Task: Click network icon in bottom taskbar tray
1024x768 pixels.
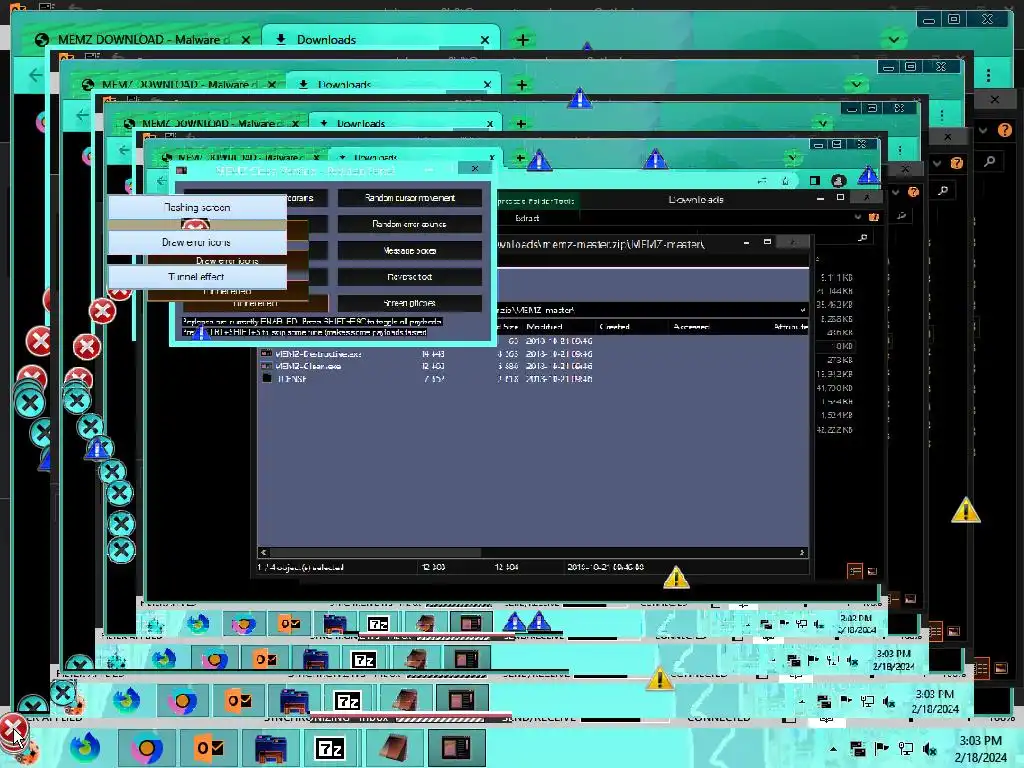Action: tap(906, 749)
